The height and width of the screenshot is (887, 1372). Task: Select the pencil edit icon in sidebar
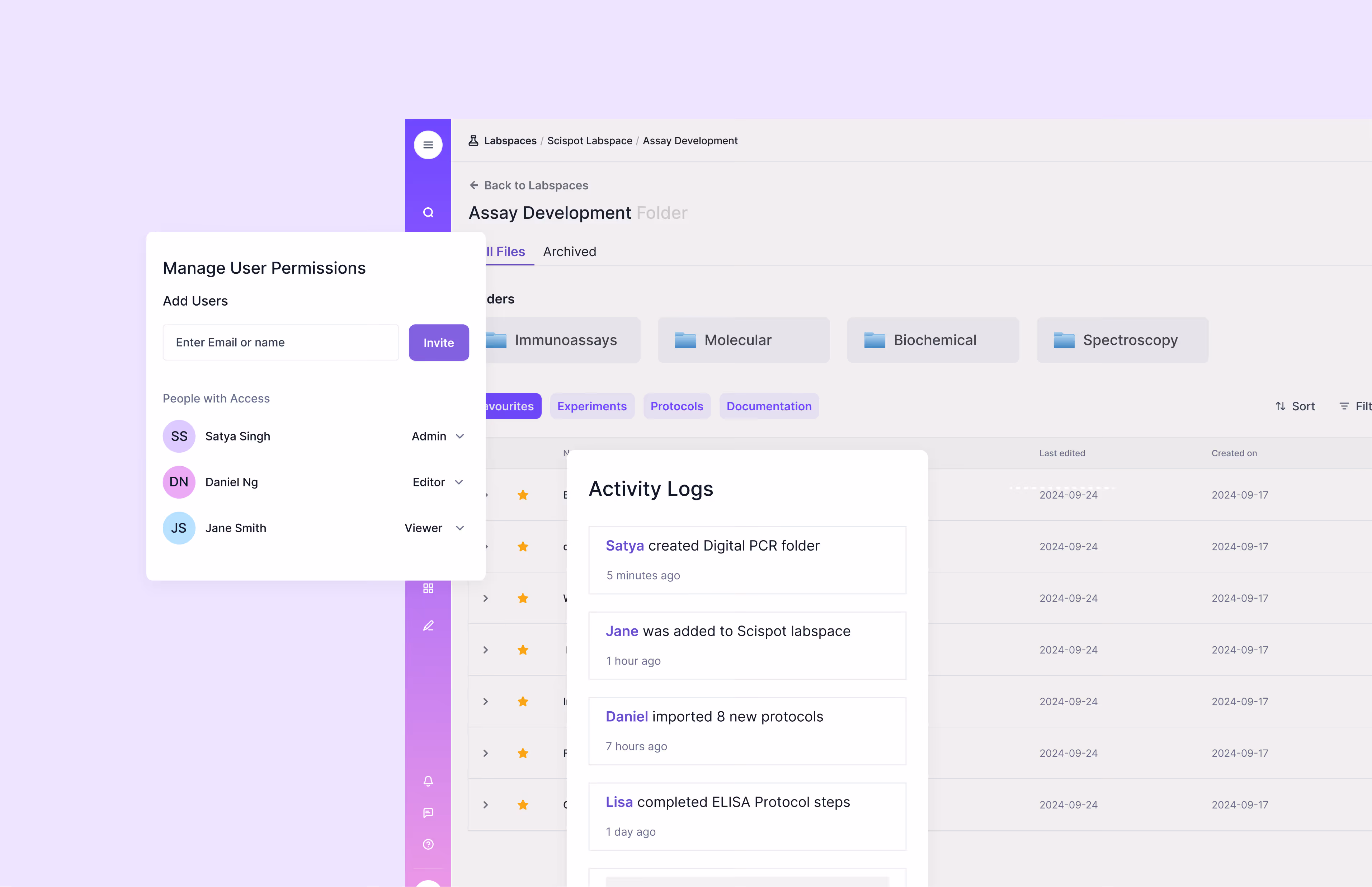[428, 626]
